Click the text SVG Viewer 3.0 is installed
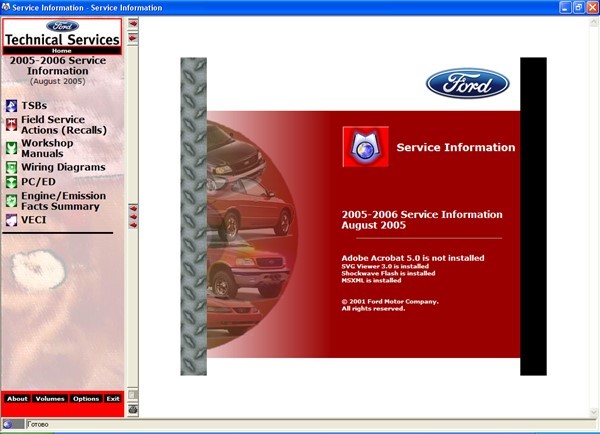The width and height of the screenshot is (600, 434). [385, 266]
